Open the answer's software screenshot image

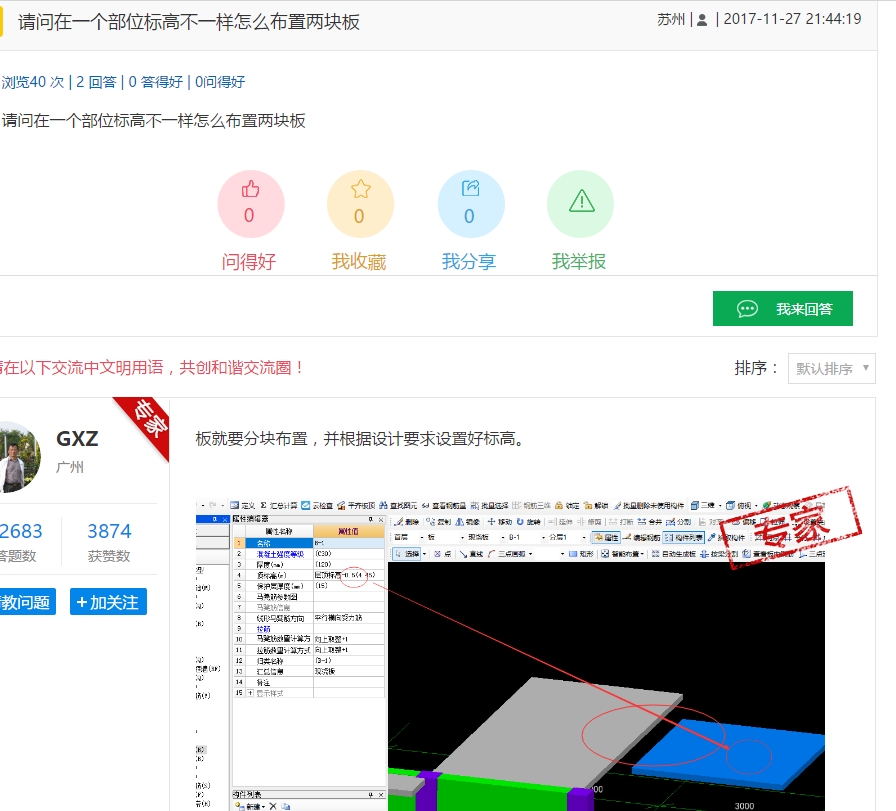tap(510, 654)
